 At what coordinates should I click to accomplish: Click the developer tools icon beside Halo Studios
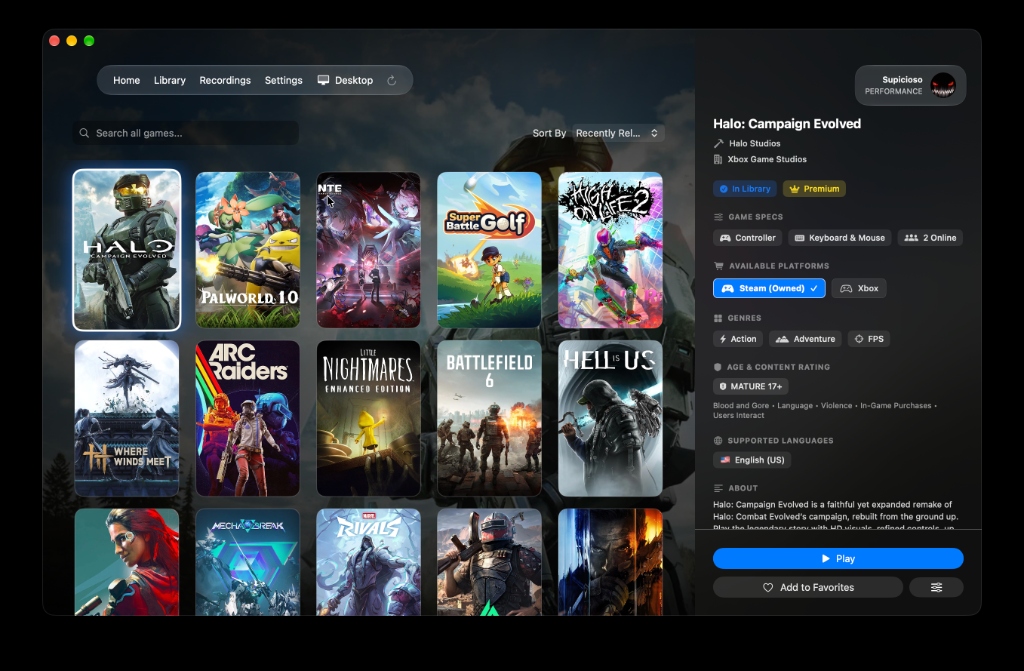pyautogui.click(x=718, y=143)
